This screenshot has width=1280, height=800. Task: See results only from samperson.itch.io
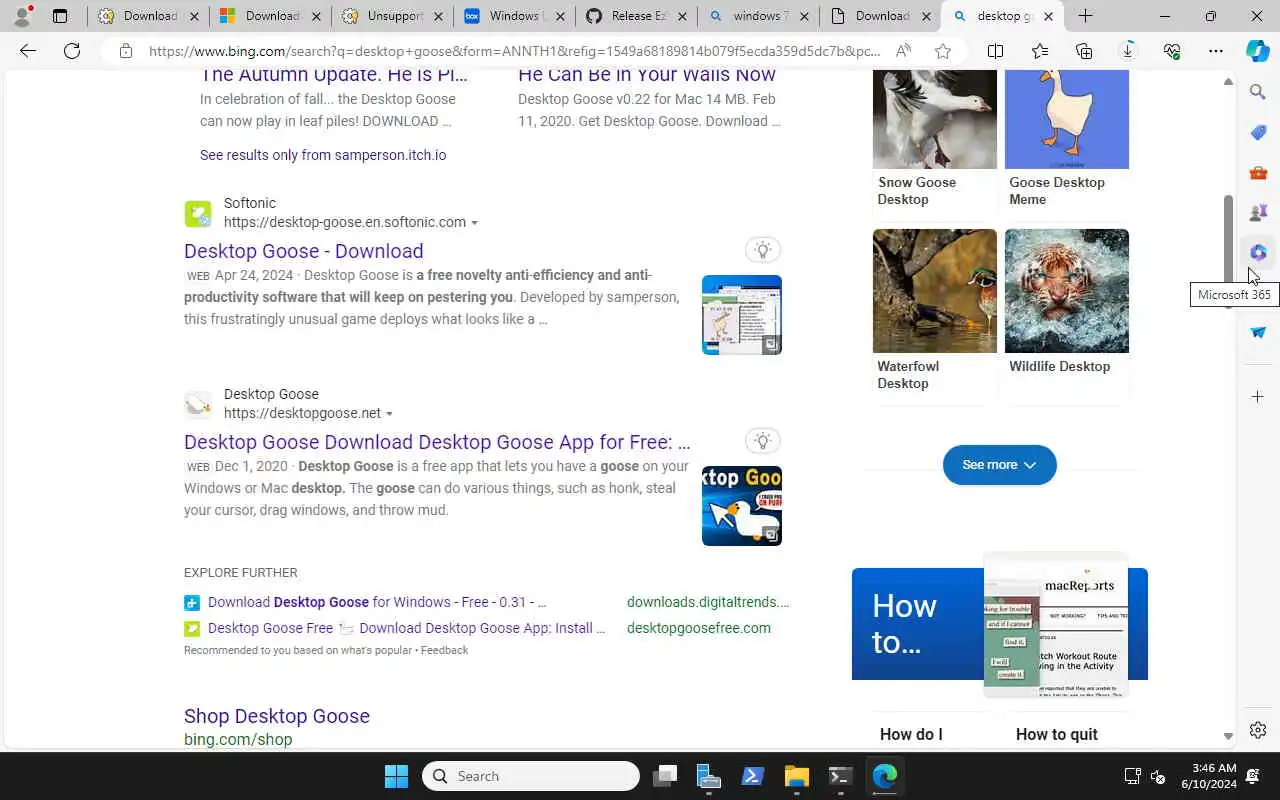(x=323, y=155)
